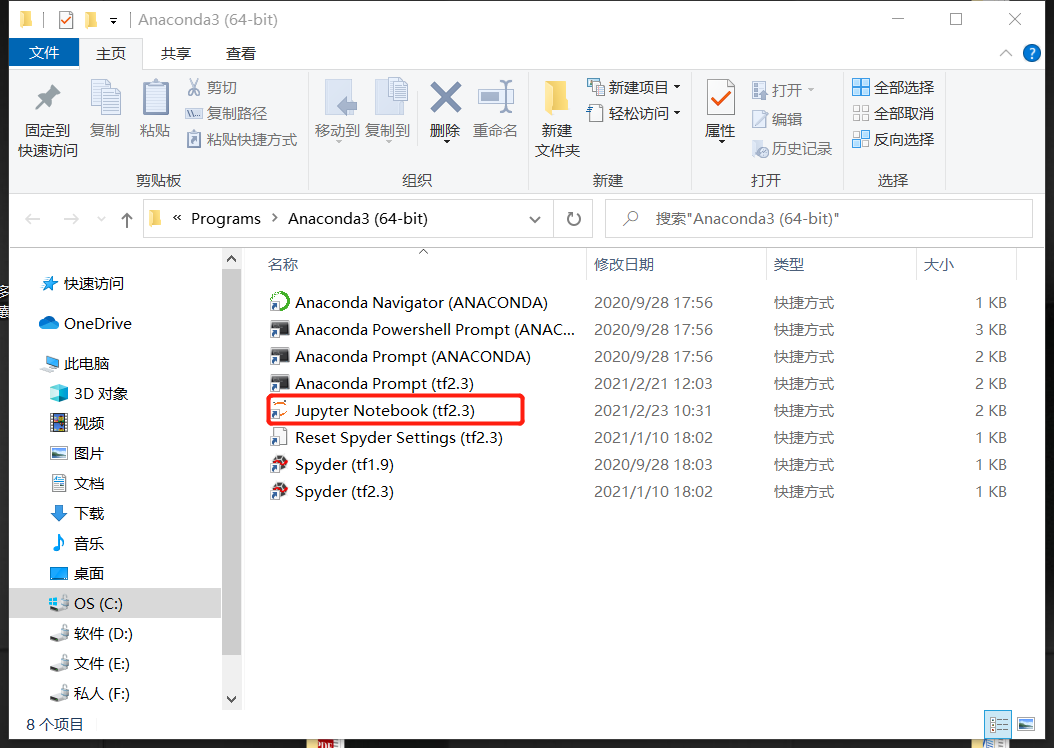Open 3D Objects (3D 对象) folder
Viewport: 1054px width, 748px height.
click(x=89, y=394)
